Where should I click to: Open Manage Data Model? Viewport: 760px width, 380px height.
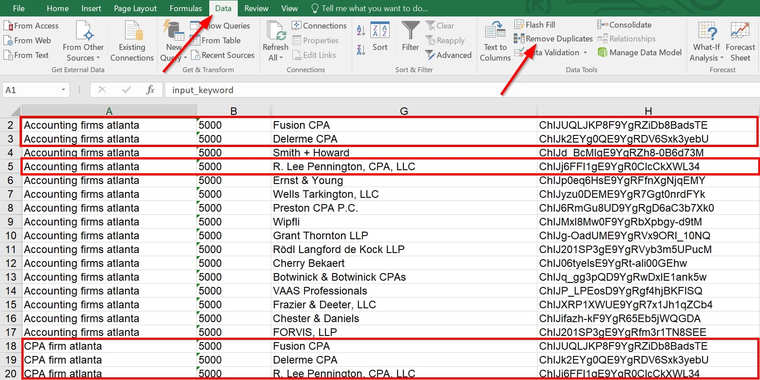coord(640,52)
